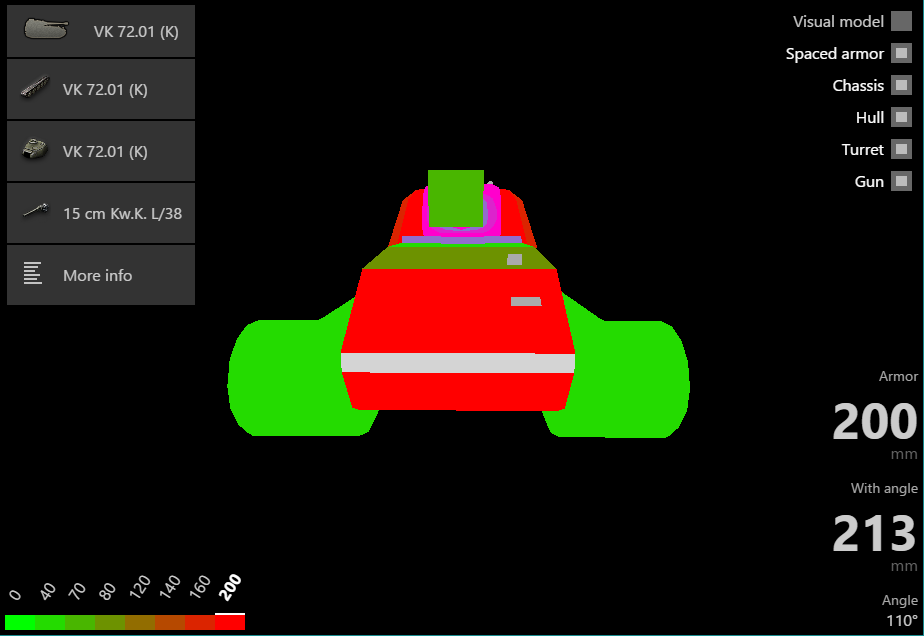924x636 pixels.
Task: Click the track chassis icon
Action: (35, 87)
